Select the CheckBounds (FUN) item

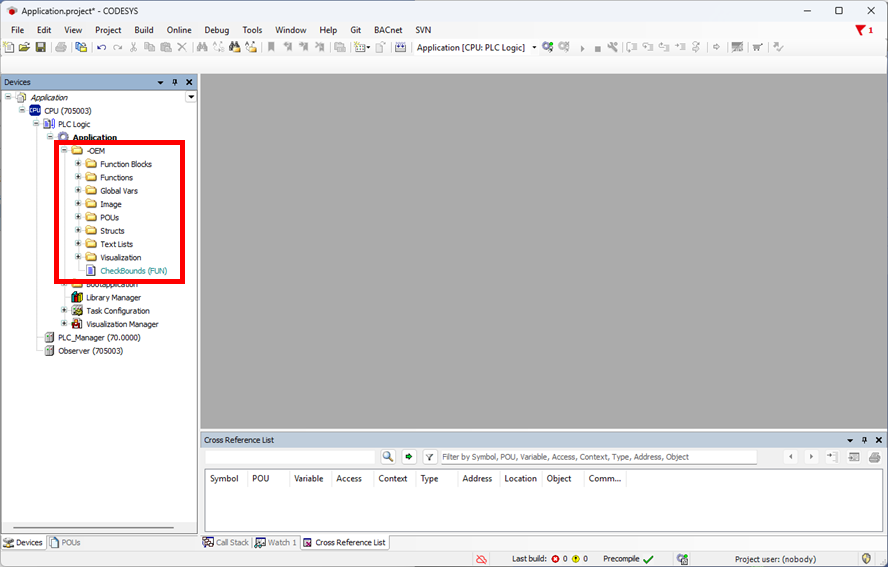pos(133,271)
